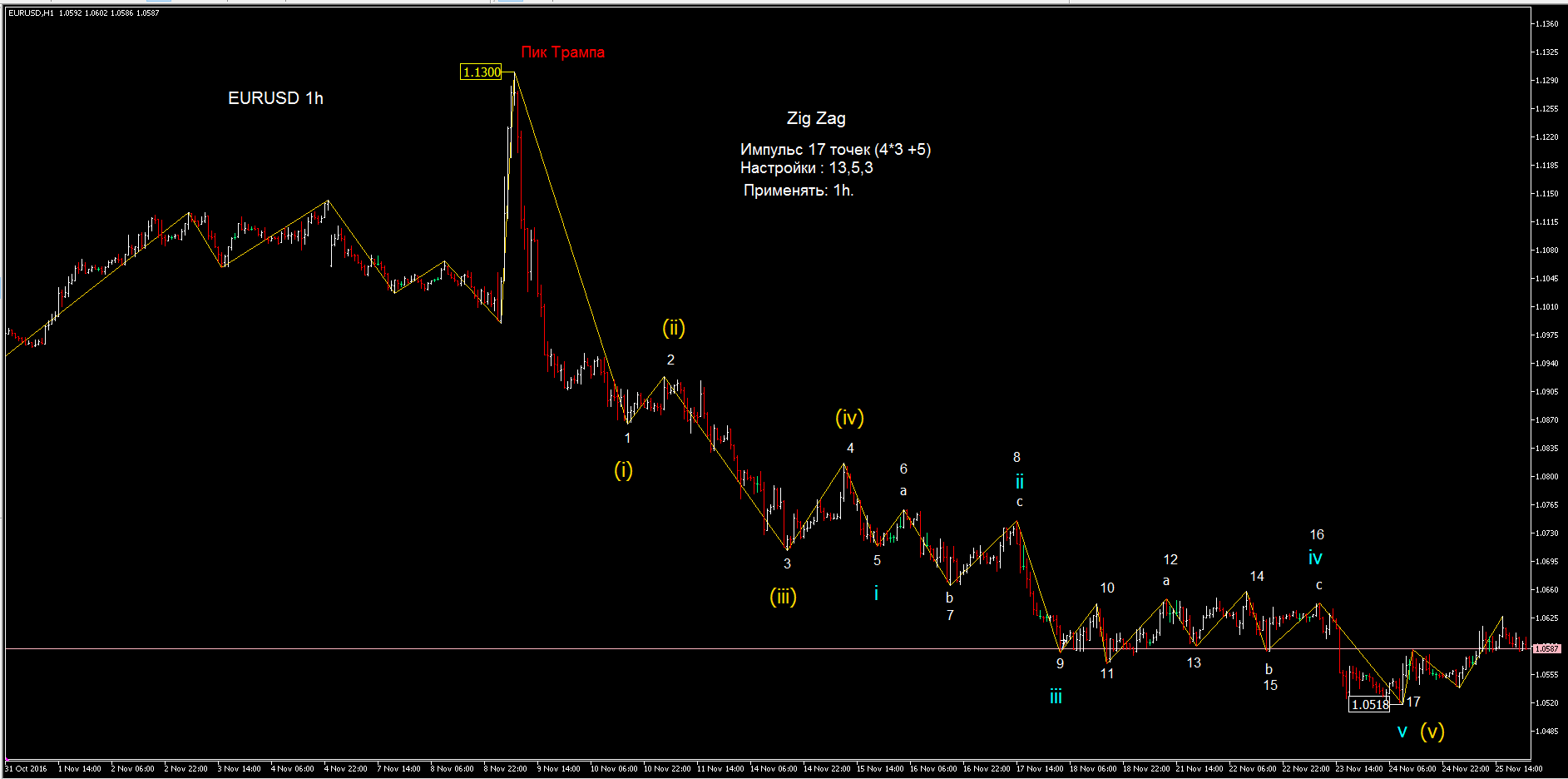1568x779 pixels.
Task: Click the 'c' label under cyan iv
Action: point(1318,585)
